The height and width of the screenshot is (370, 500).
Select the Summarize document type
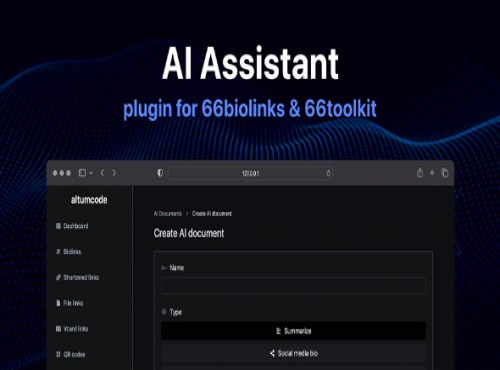tap(293, 331)
